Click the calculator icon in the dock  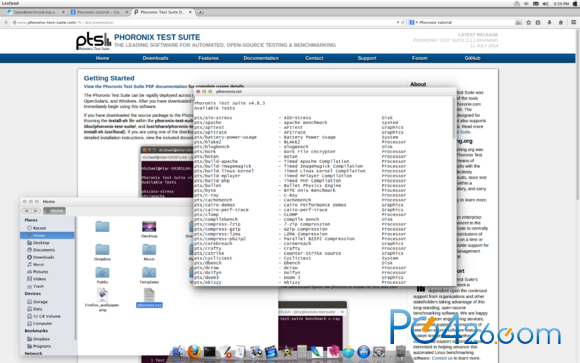point(302,352)
